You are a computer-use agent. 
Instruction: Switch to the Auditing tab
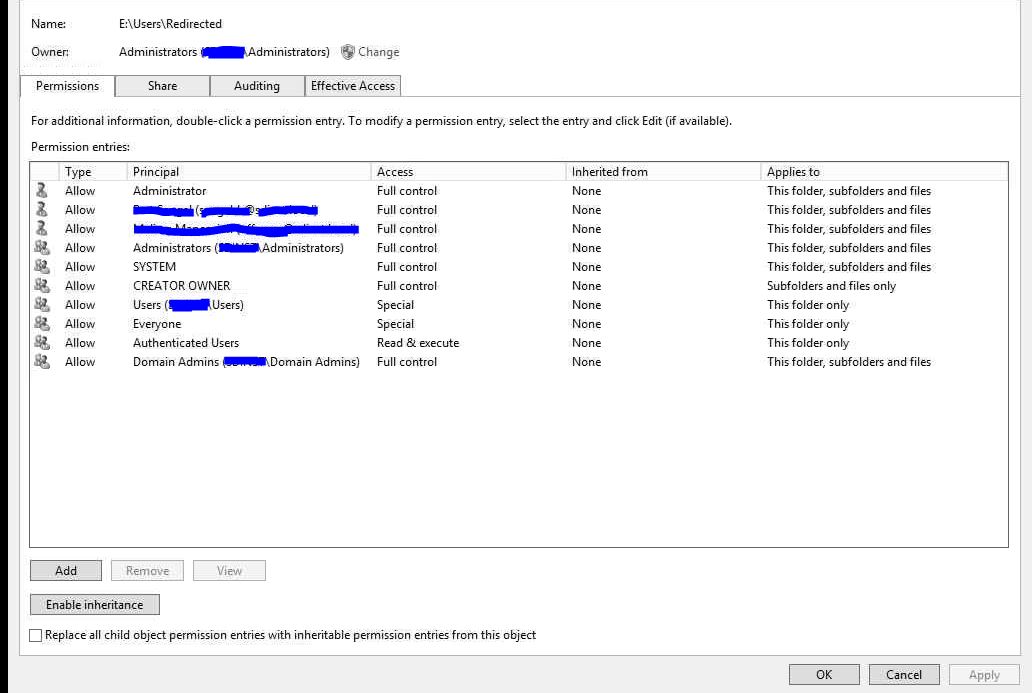tap(257, 86)
